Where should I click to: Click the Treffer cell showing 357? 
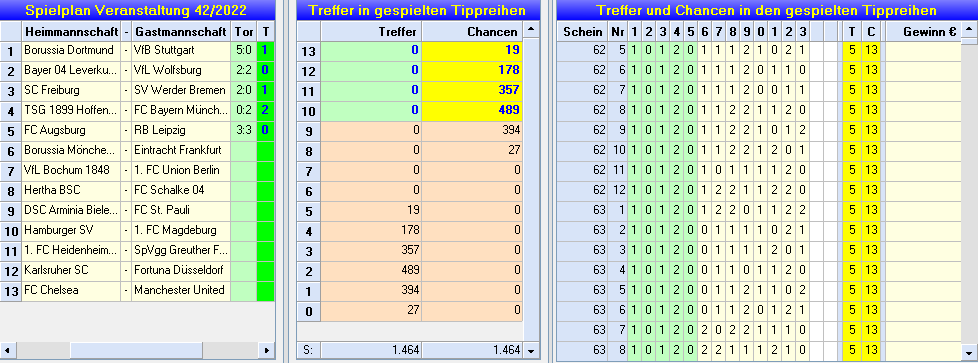pyautogui.click(x=371, y=250)
